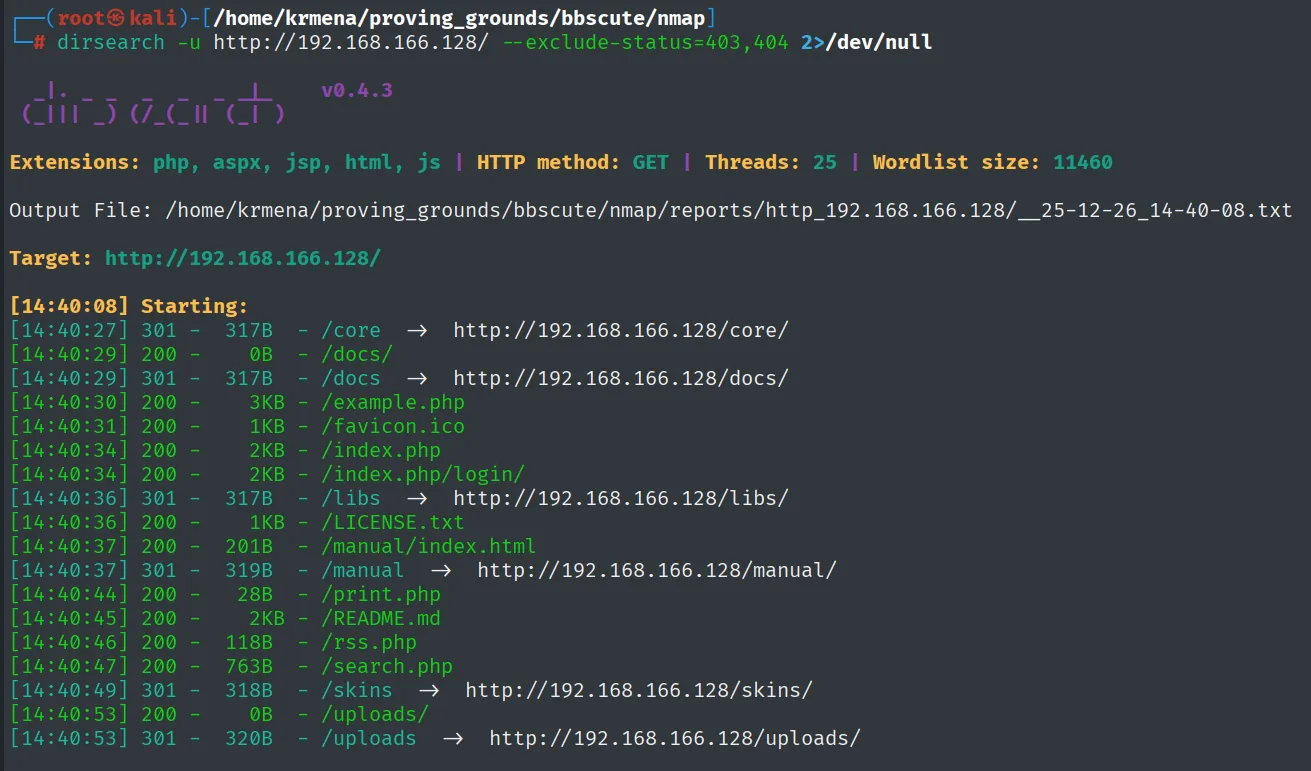The height and width of the screenshot is (771, 1311).
Task: Click the /skins path entry
Action: [357, 690]
